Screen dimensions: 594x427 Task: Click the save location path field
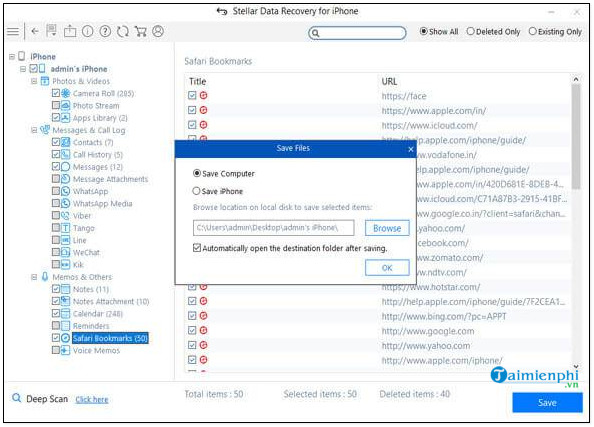click(274, 228)
